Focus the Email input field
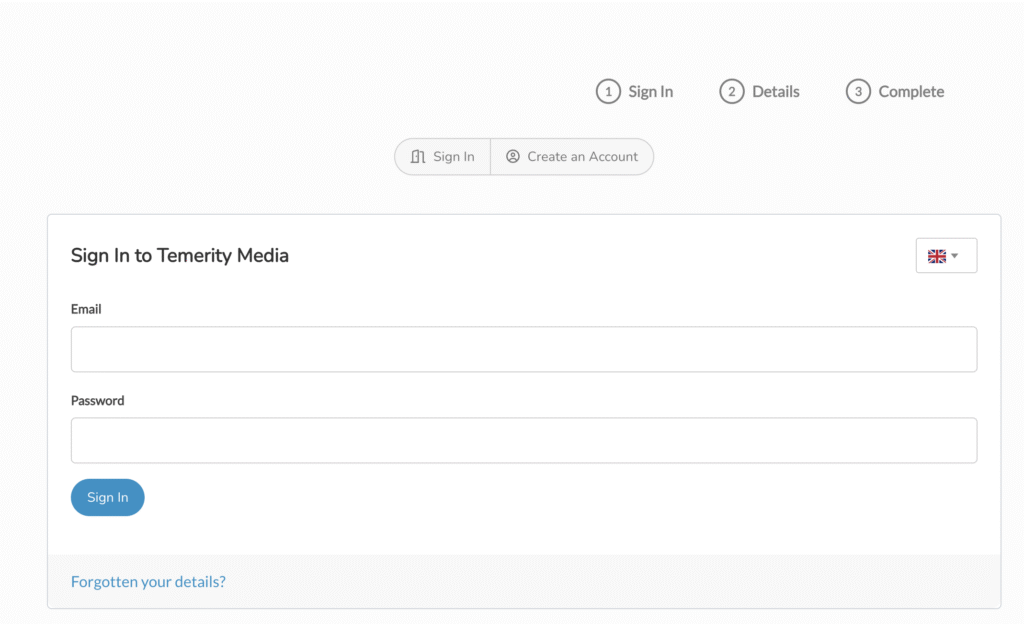 click(x=524, y=349)
